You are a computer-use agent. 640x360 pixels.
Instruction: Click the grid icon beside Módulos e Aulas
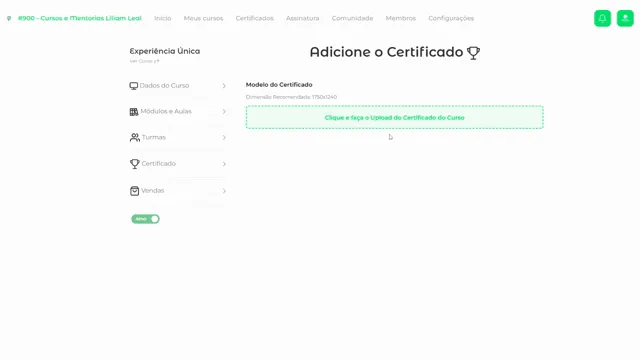(134, 111)
